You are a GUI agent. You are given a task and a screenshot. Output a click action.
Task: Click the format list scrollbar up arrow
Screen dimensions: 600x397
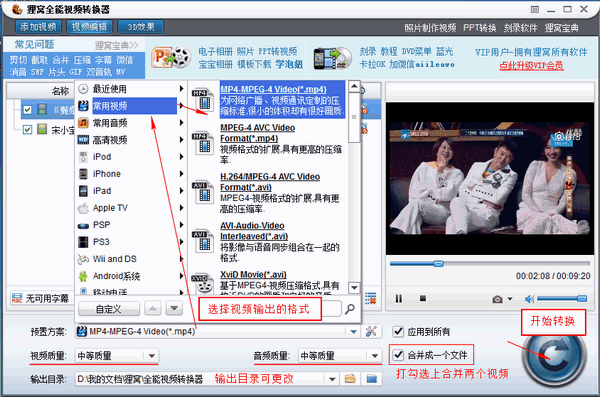(x=354, y=86)
